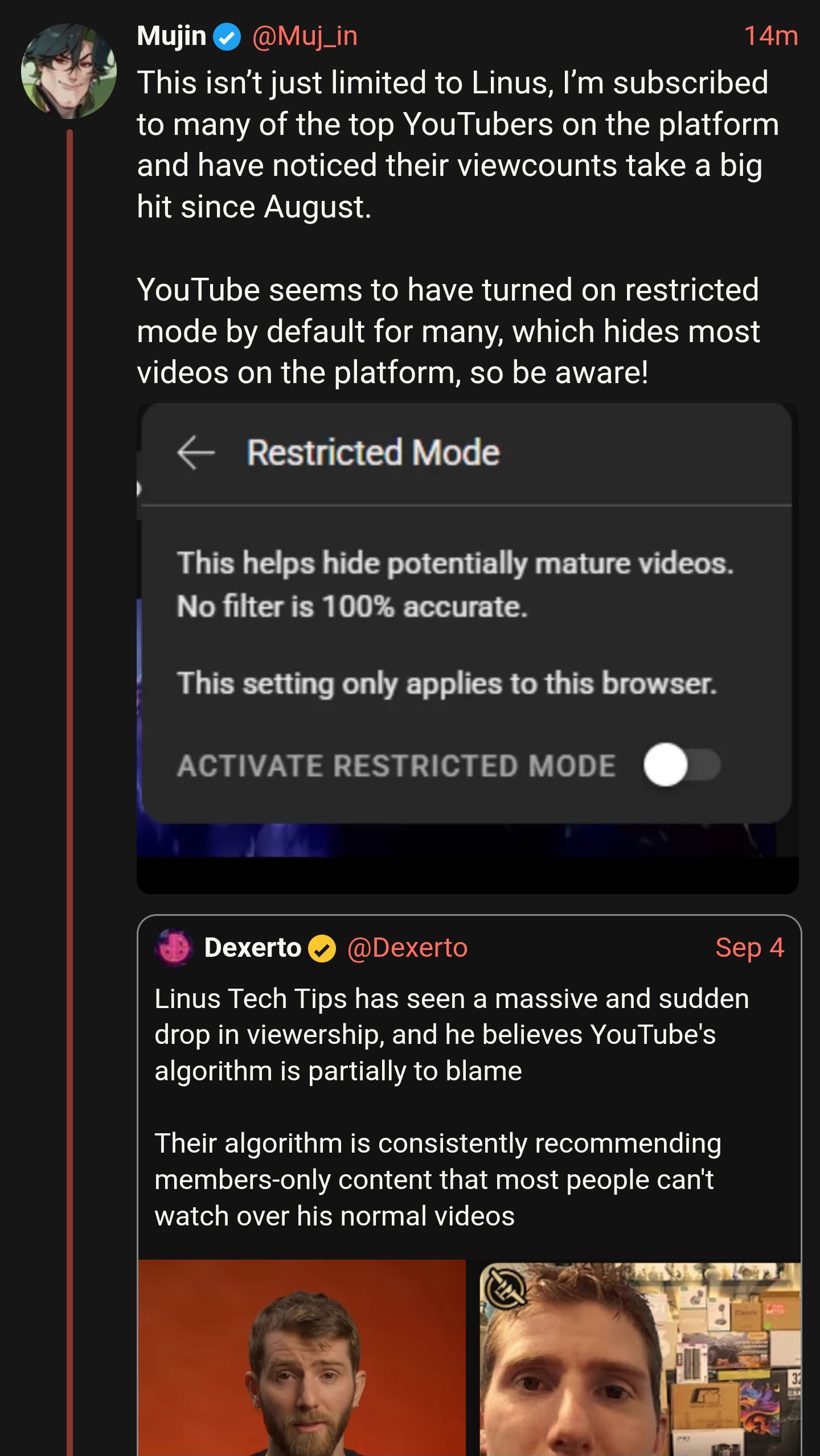Click Mujin's blue verified badge
This screenshot has height=1456, width=820.
(227, 37)
